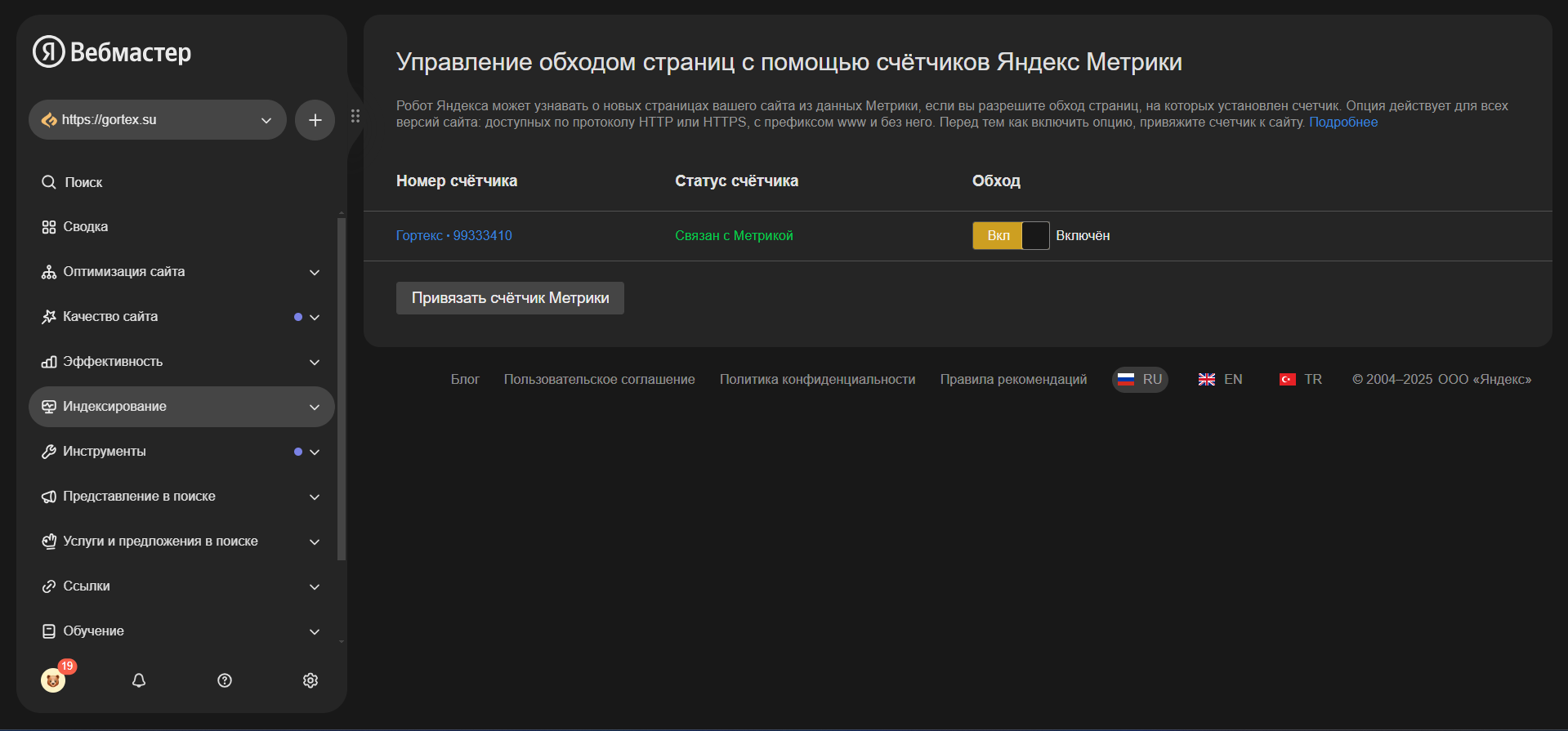Select the RU language option

tap(1140, 380)
